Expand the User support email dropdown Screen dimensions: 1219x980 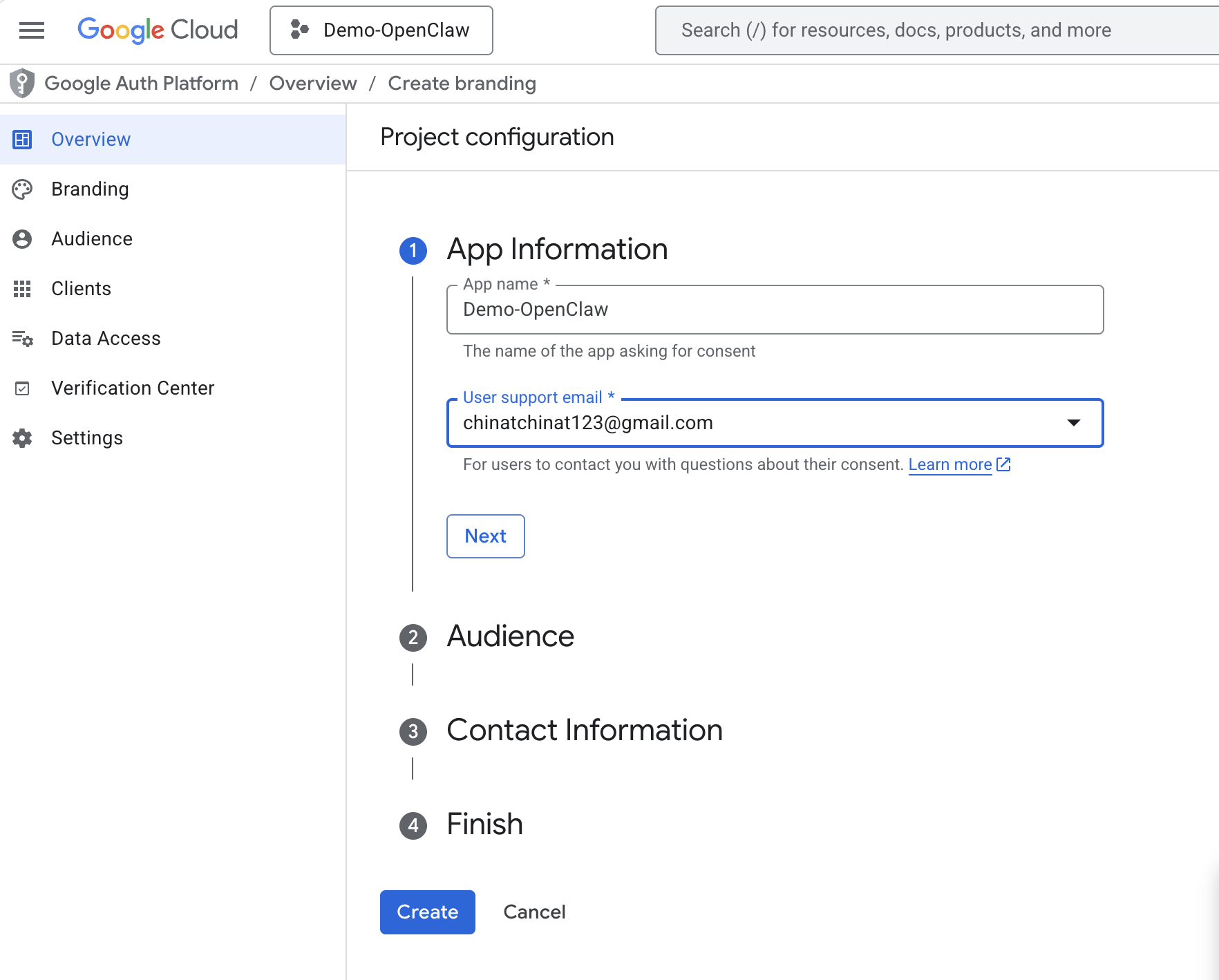click(1074, 422)
